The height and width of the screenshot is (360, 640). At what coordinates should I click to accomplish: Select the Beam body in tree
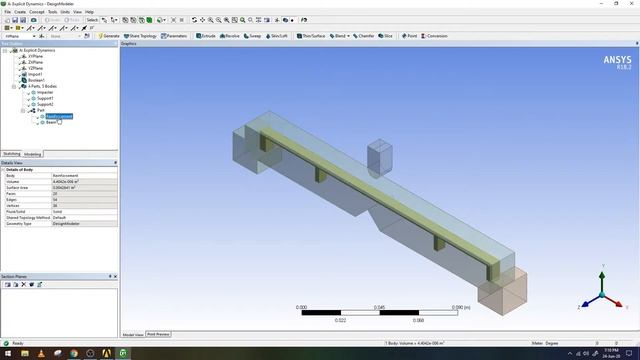51,122
